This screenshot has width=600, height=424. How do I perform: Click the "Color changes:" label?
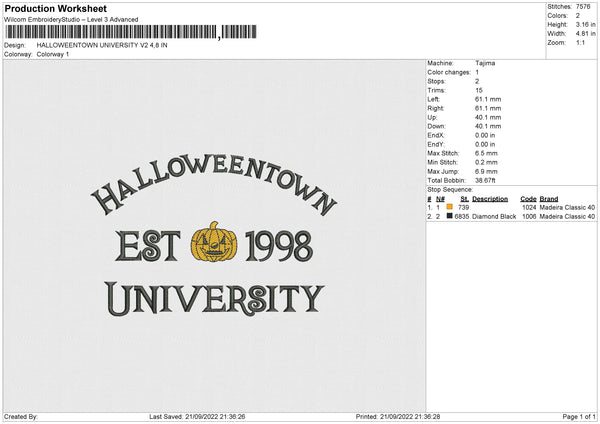[449, 72]
